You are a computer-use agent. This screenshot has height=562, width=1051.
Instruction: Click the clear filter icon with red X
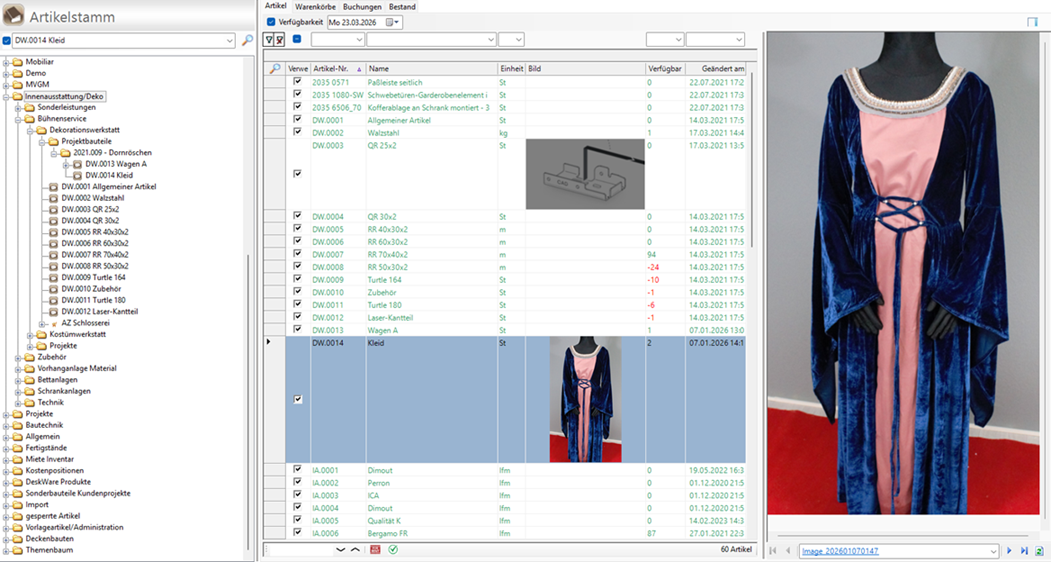click(279, 40)
